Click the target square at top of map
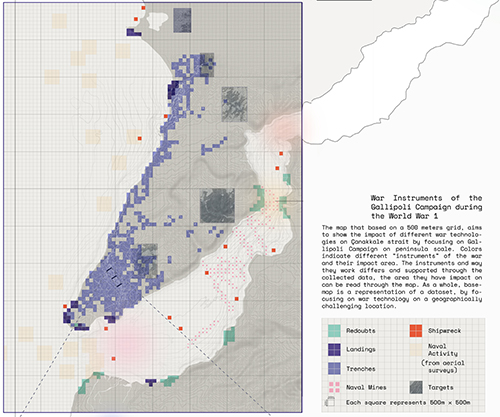Viewport: 500px width, 417px height. [182, 20]
